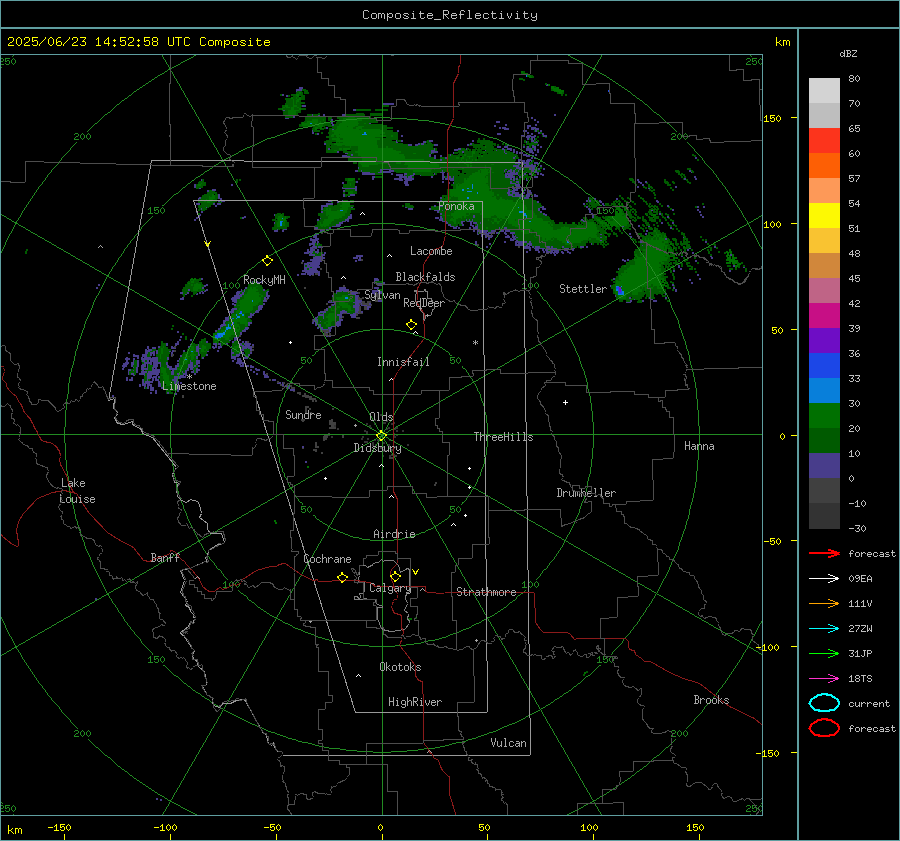Click the Ponoka city label
The height and width of the screenshot is (841, 900).
456,206
